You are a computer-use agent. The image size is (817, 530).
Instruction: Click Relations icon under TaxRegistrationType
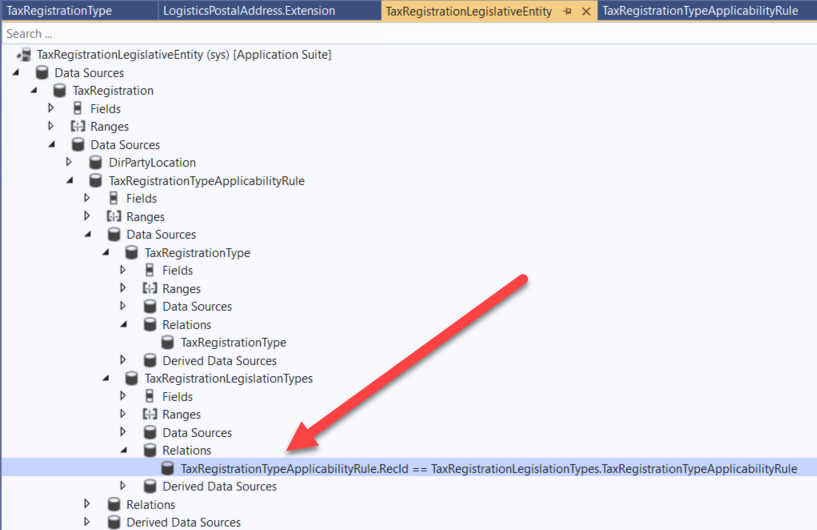pyautogui.click(x=150, y=325)
